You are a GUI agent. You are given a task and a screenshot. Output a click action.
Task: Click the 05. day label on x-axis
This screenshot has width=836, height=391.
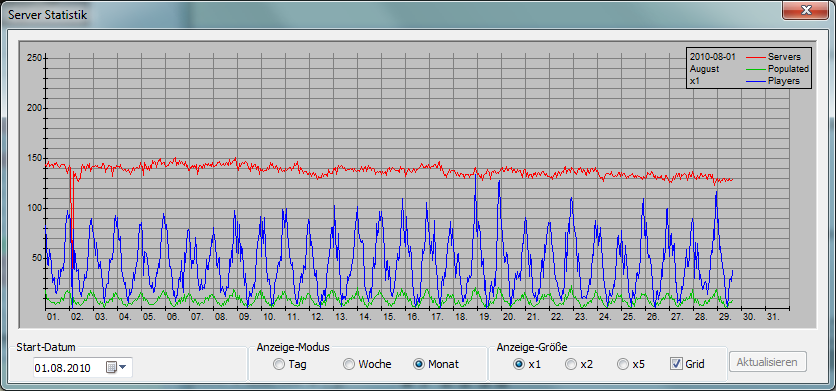149,317
